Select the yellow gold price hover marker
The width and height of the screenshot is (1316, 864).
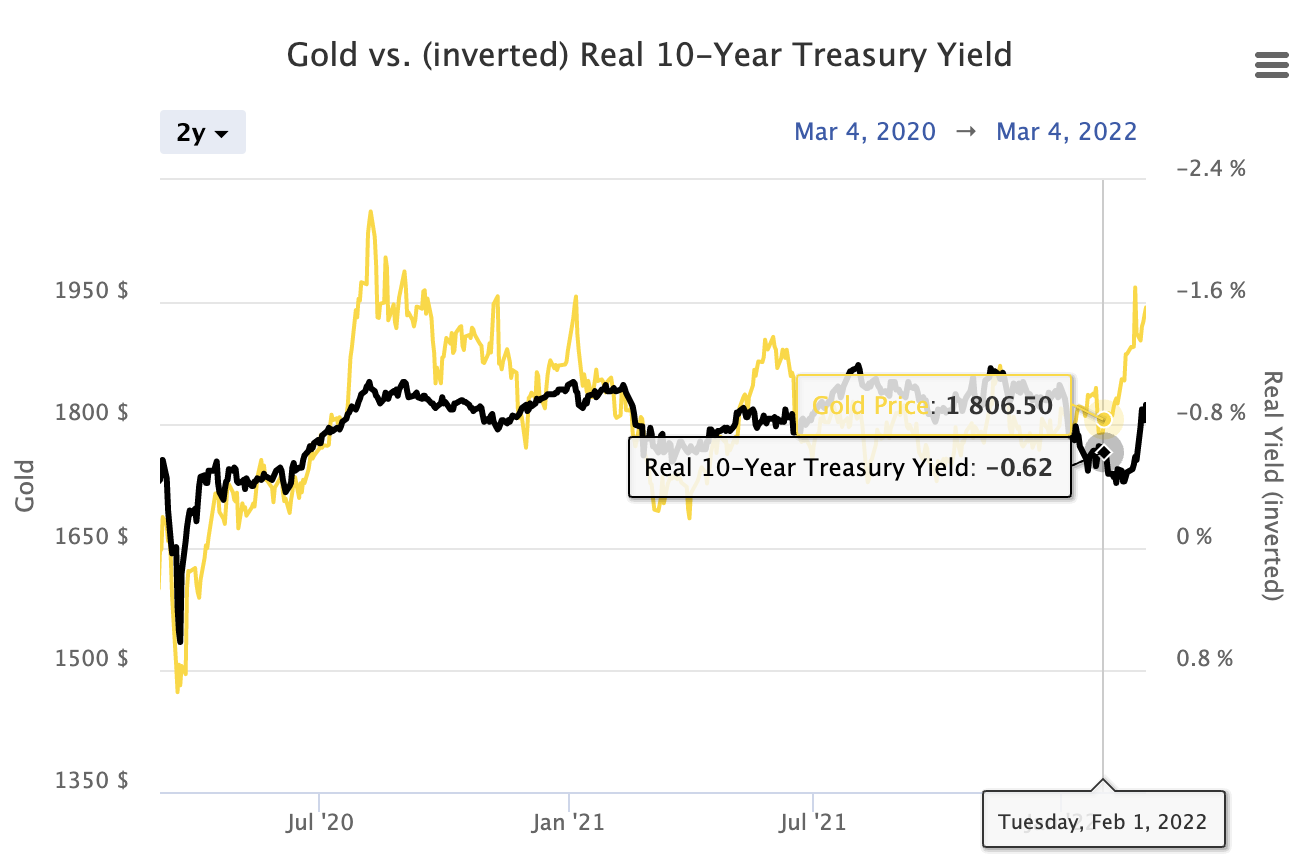point(1104,419)
